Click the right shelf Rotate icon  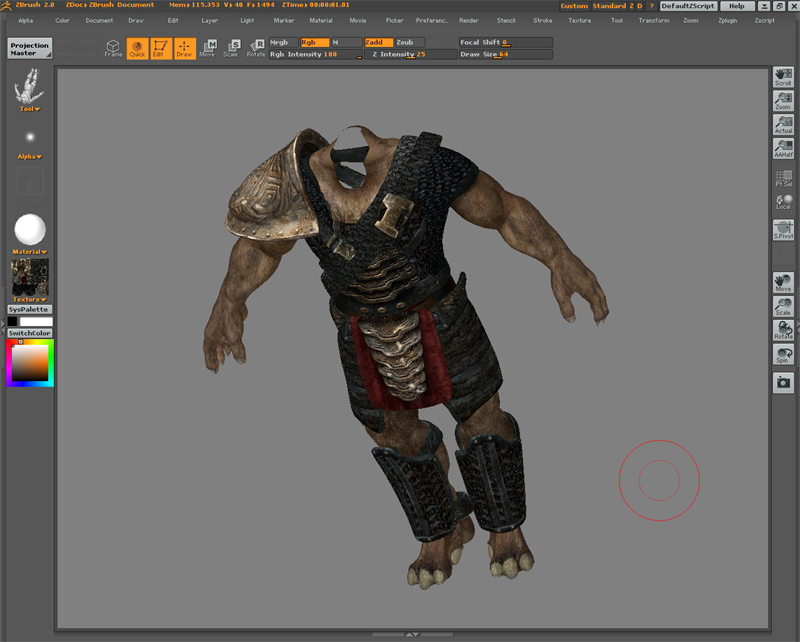point(783,330)
